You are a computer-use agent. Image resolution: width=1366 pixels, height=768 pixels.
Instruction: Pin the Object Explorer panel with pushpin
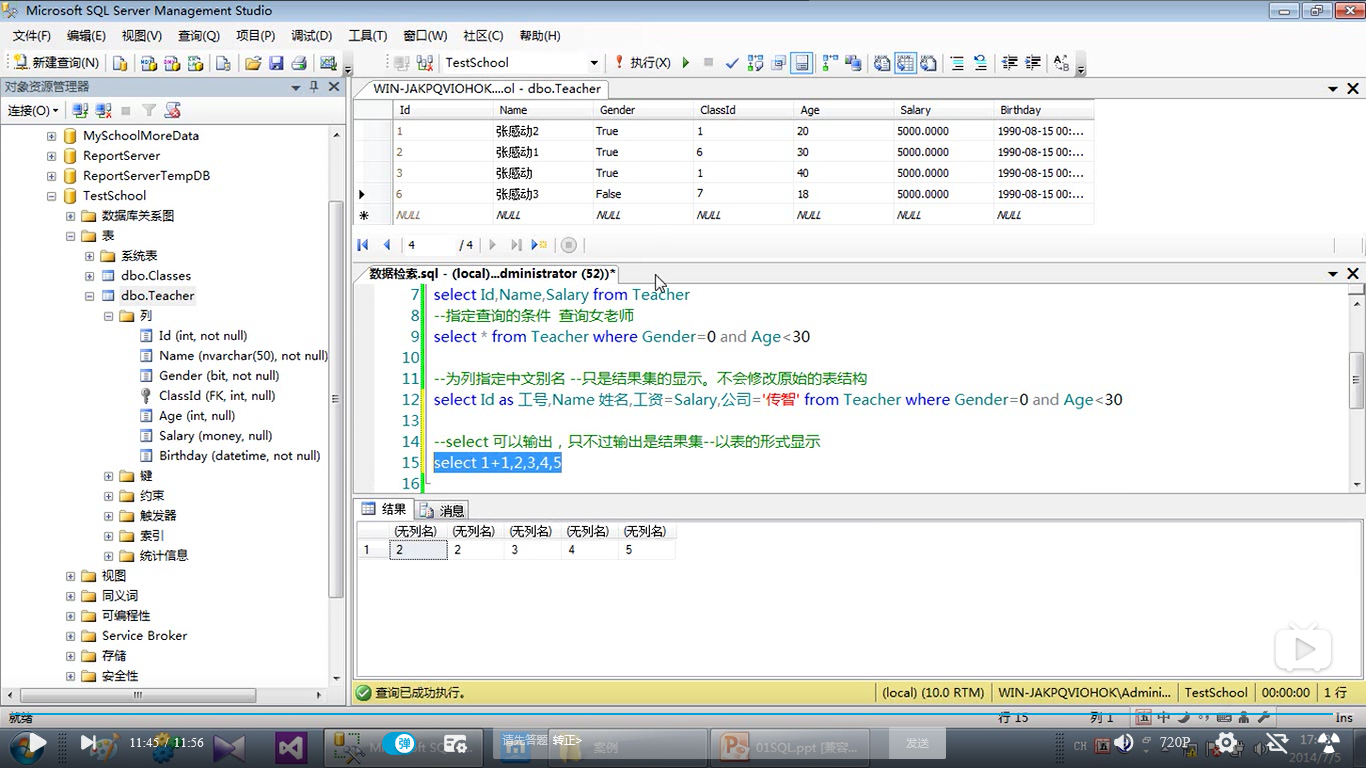pos(314,87)
